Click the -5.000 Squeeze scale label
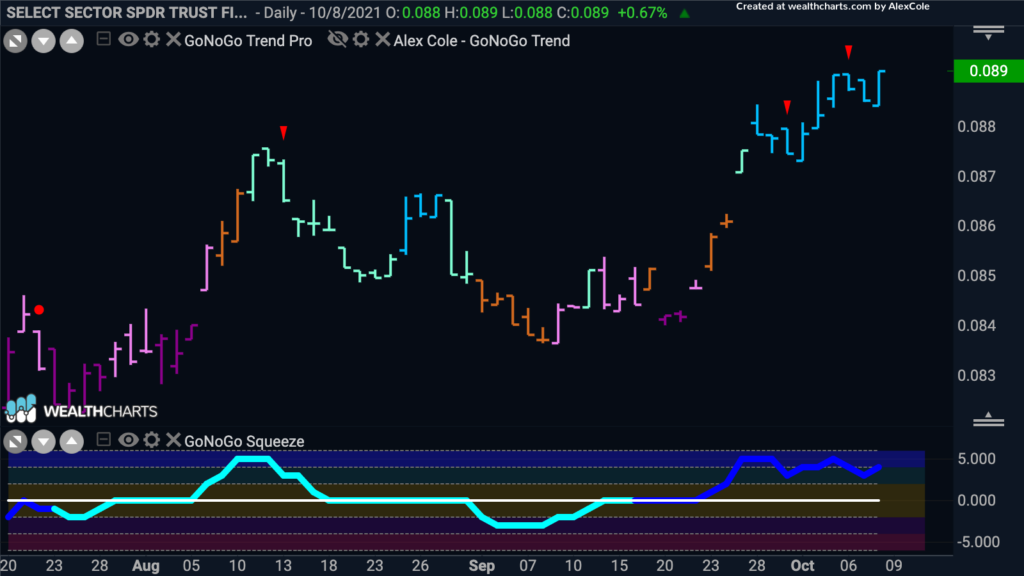This screenshot has width=1024, height=576. (x=978, y=542)
